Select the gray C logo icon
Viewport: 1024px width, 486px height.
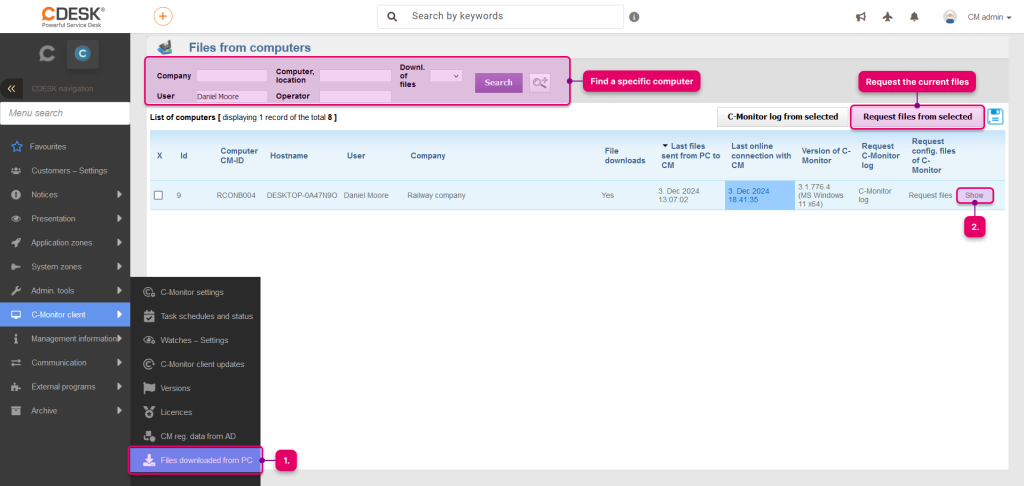[46, 54]
